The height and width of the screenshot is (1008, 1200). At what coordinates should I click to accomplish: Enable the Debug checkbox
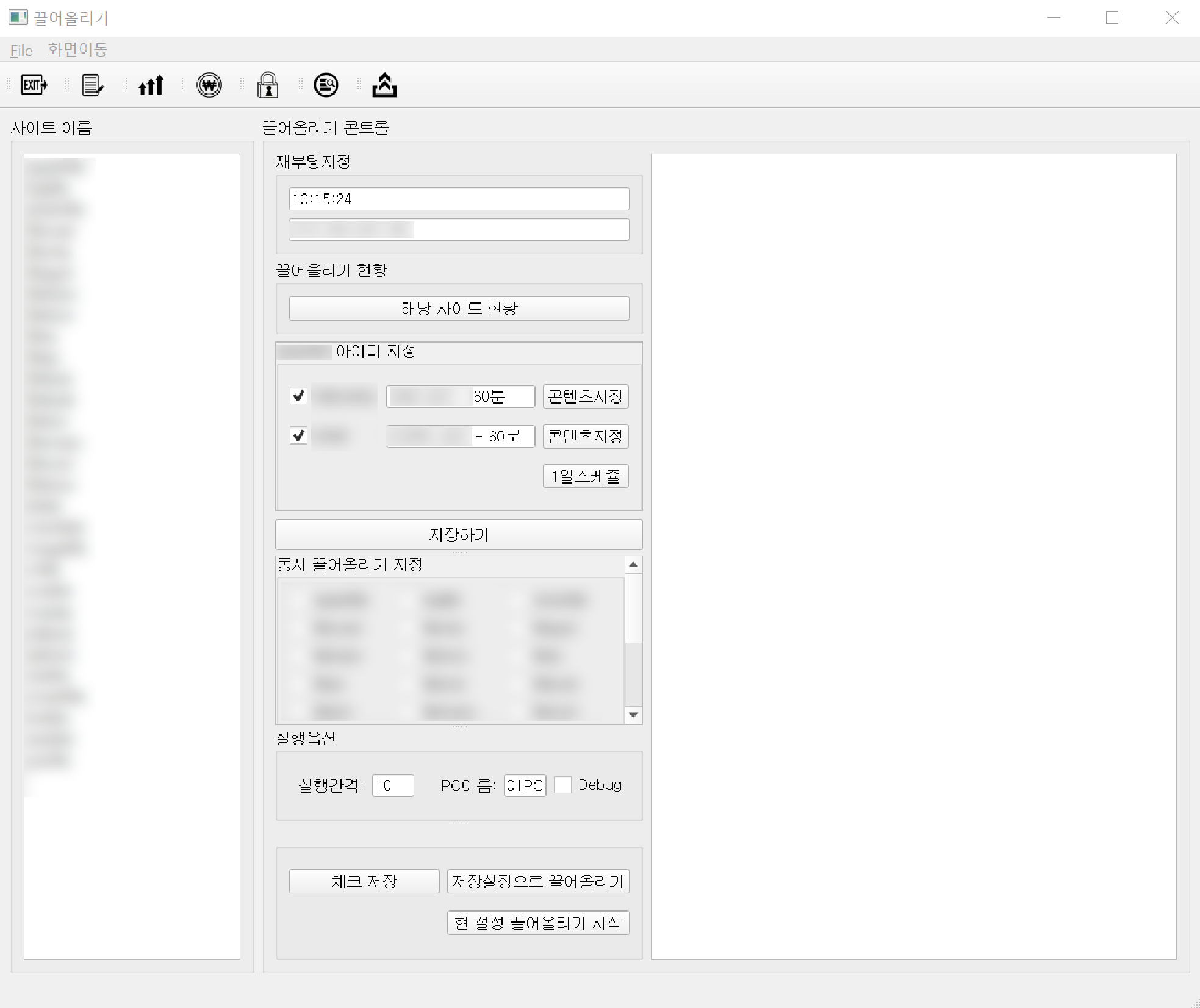[562, 785]
